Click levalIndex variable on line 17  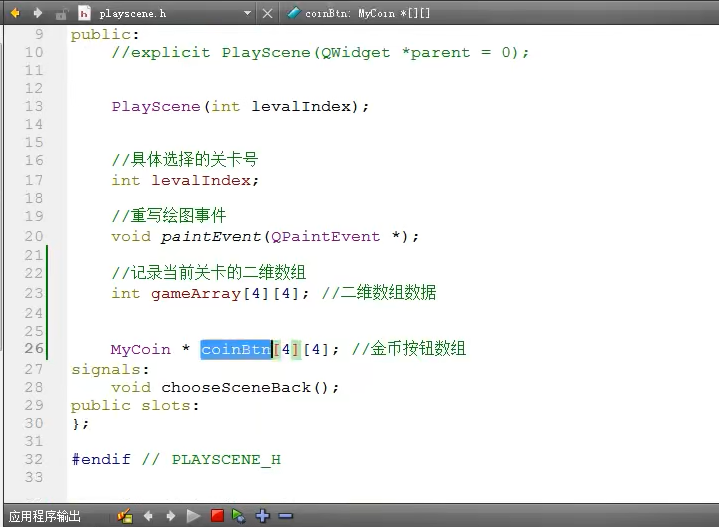coord(201,180)
